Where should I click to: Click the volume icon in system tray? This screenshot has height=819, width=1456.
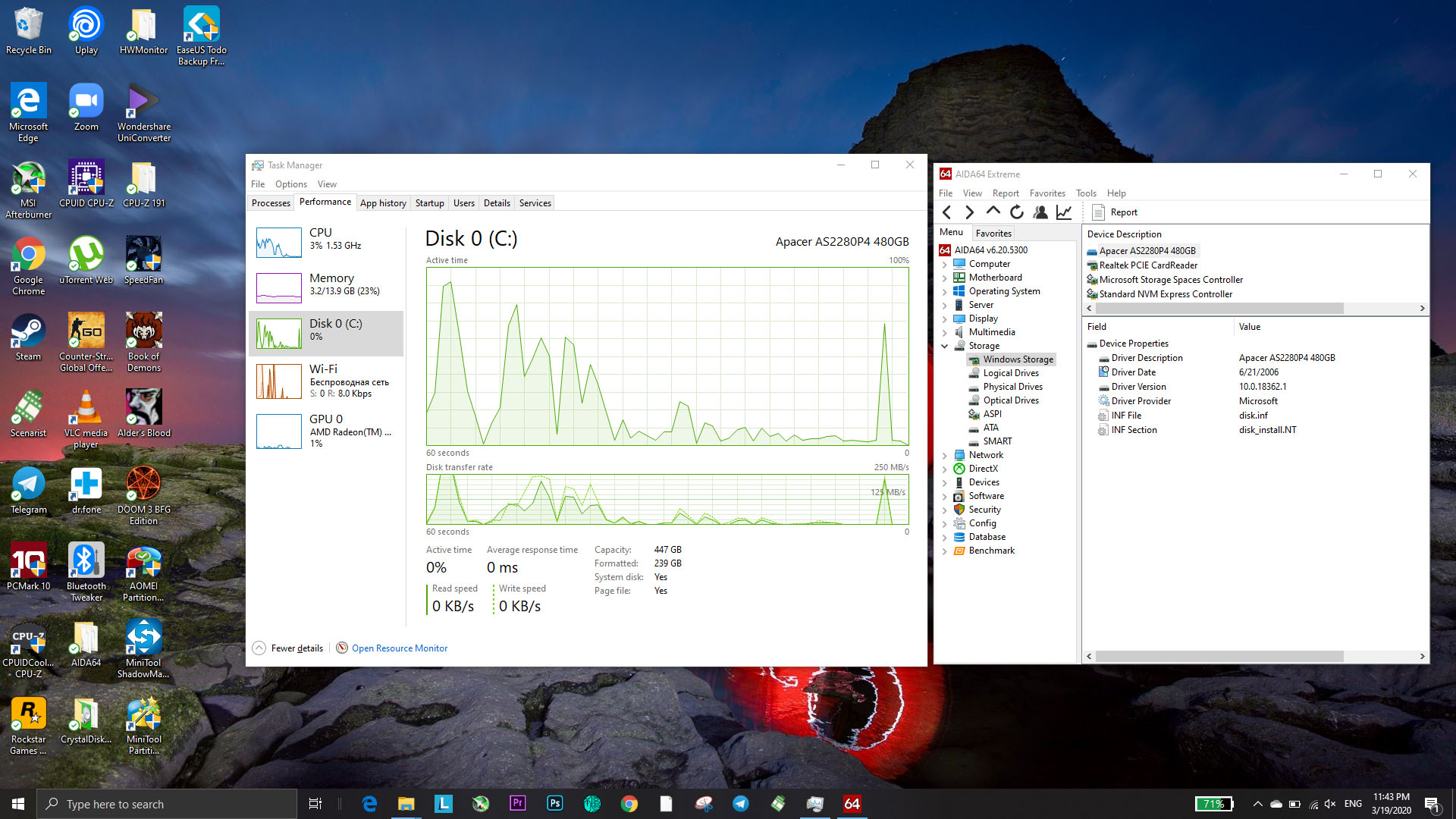(1329, 804)
